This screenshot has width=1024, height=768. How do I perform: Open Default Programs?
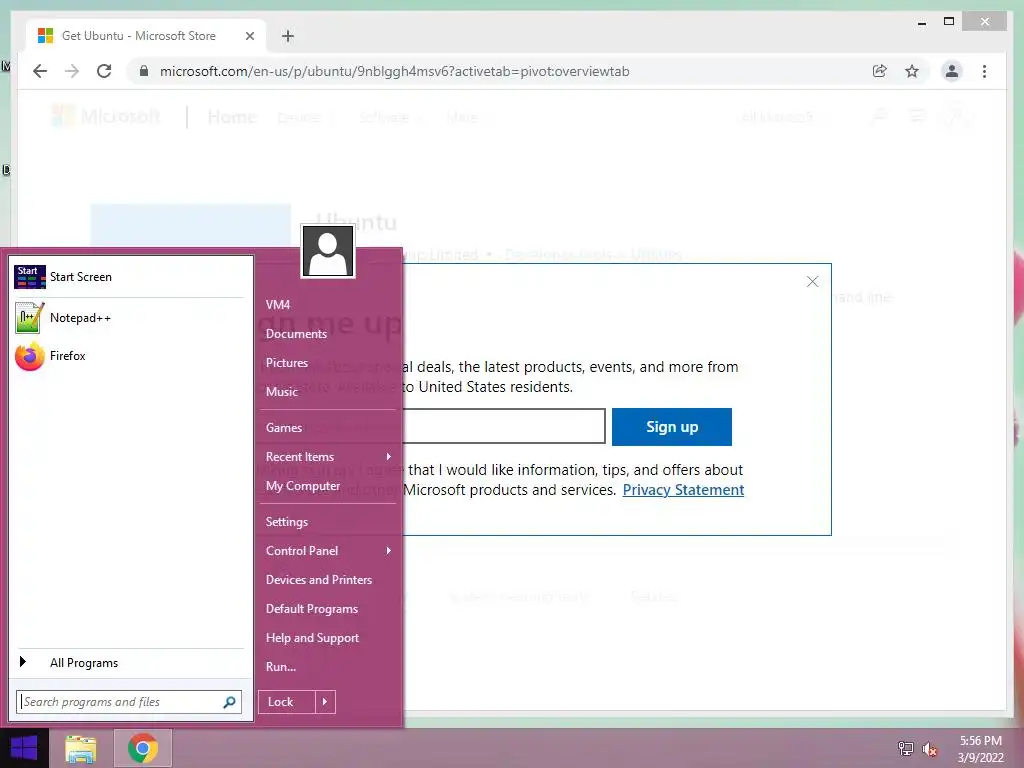(x=312, y=609)
